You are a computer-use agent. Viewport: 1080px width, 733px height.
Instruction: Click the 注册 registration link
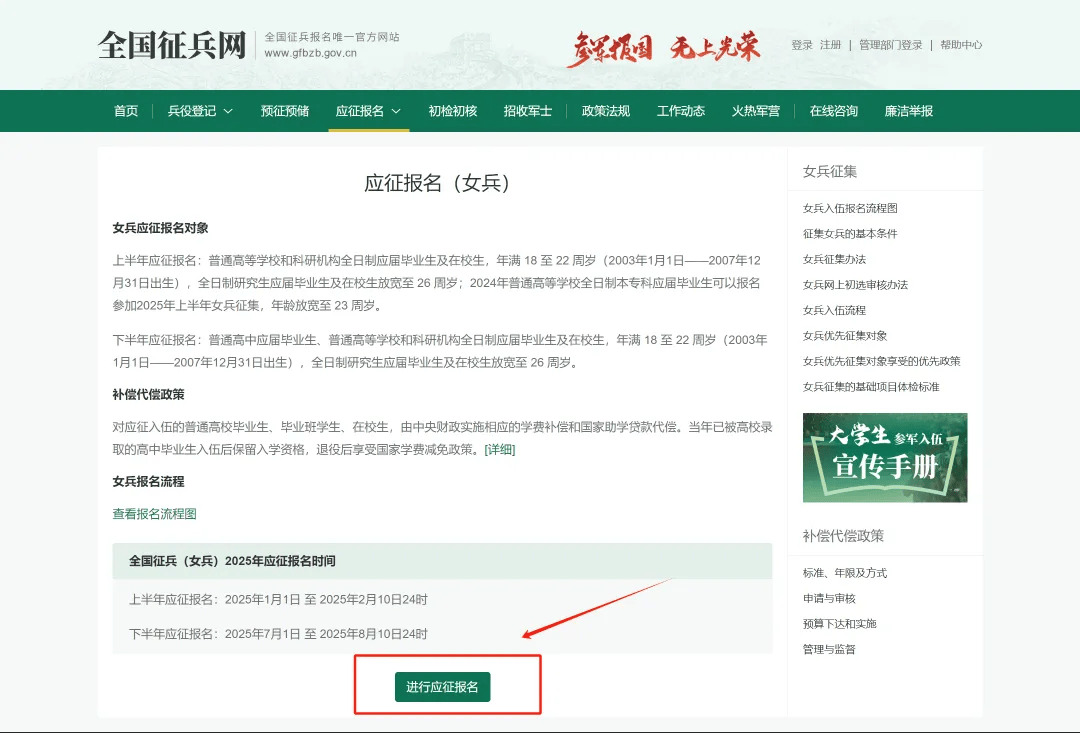831,44
